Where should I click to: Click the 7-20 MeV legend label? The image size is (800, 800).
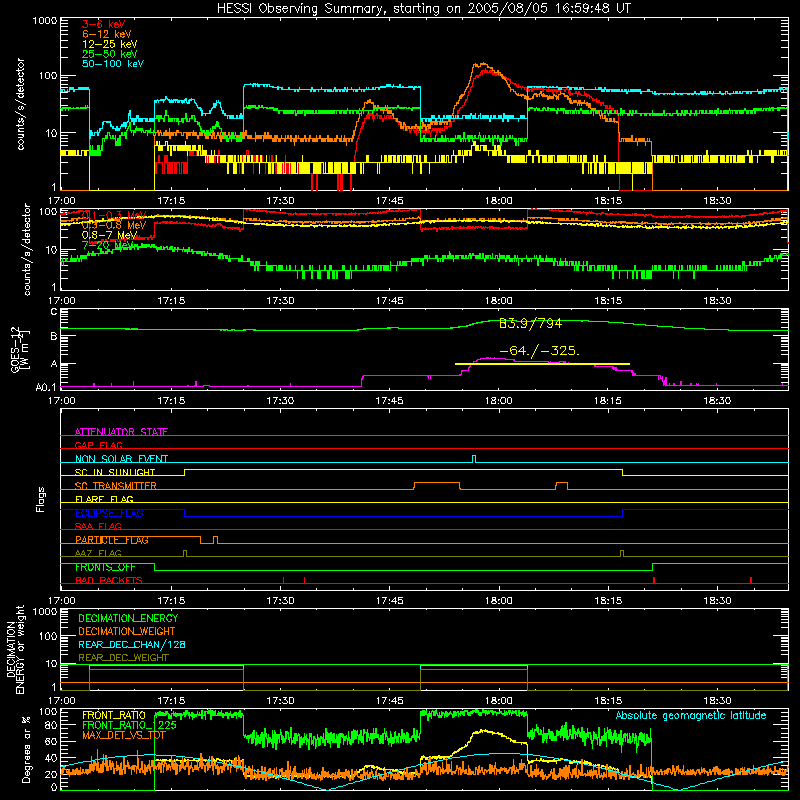[107, 245]
